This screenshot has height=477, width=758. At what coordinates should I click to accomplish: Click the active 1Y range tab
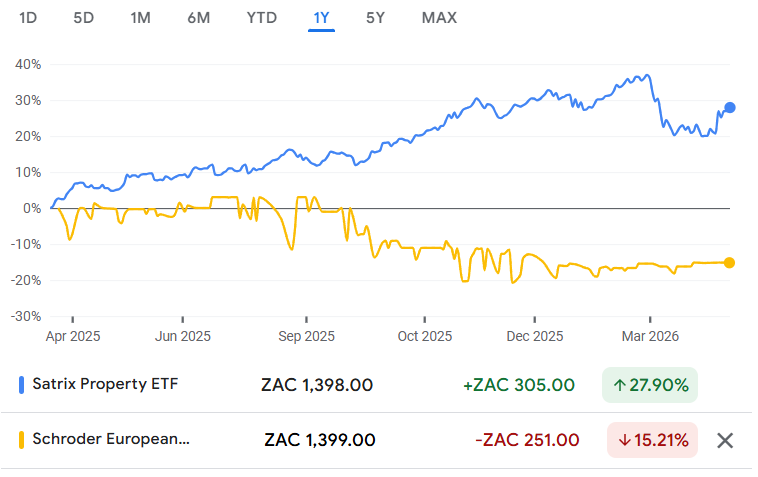[x=321, y=18]
